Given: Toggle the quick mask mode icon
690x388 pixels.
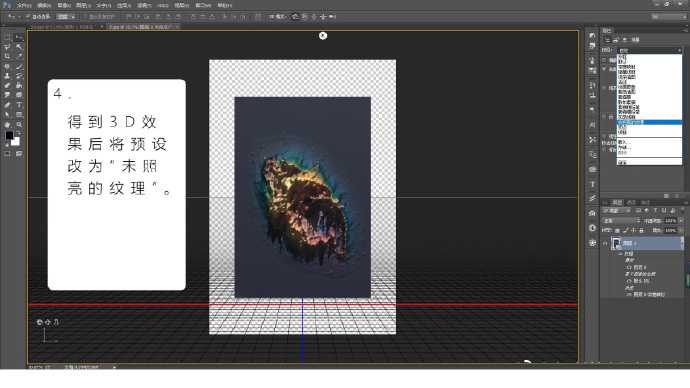Looking at the screenshot, I should pos(7,154).
